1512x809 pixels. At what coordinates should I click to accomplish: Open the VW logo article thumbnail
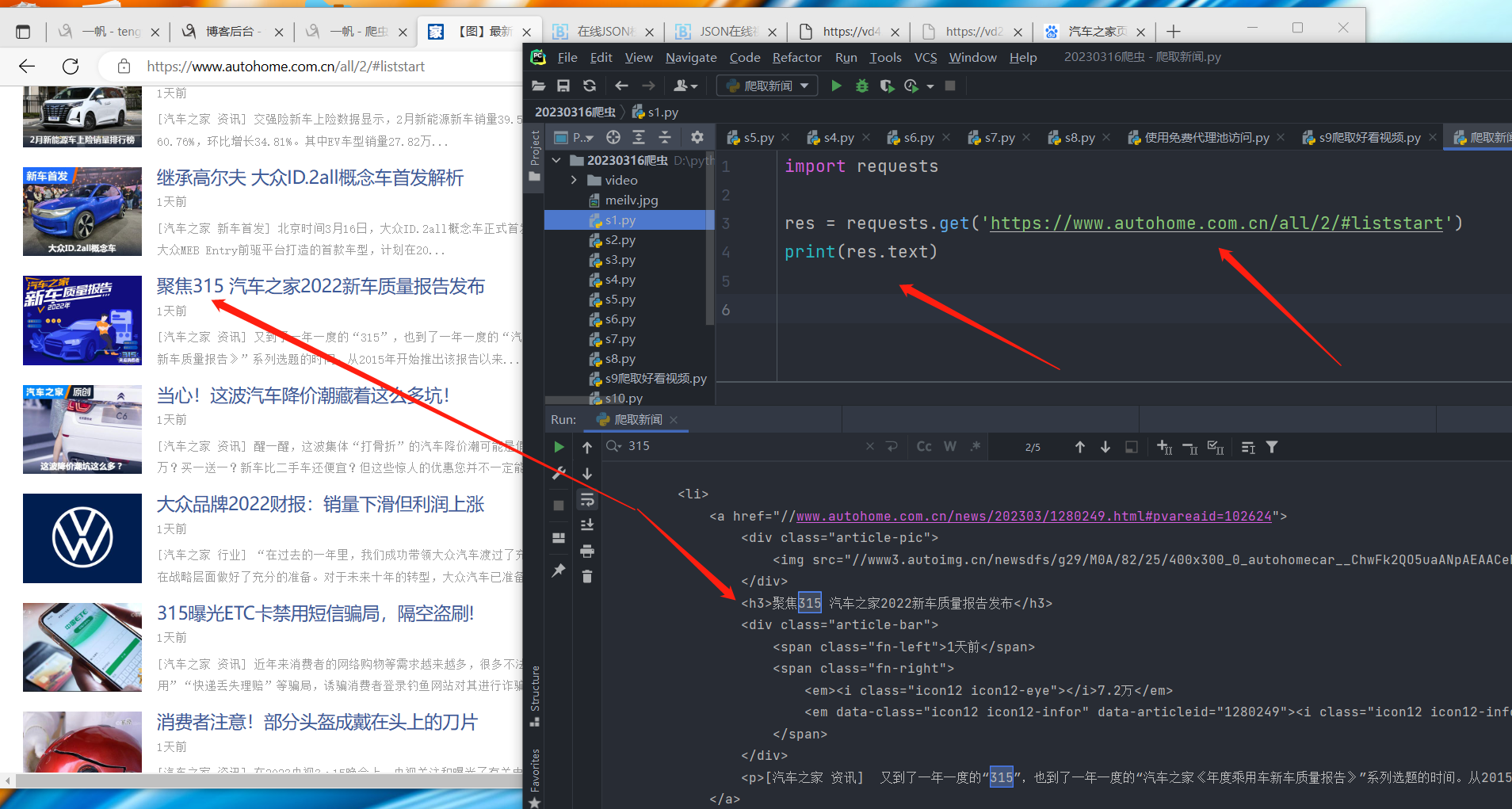pyautogui.click(x=82, y=539)
